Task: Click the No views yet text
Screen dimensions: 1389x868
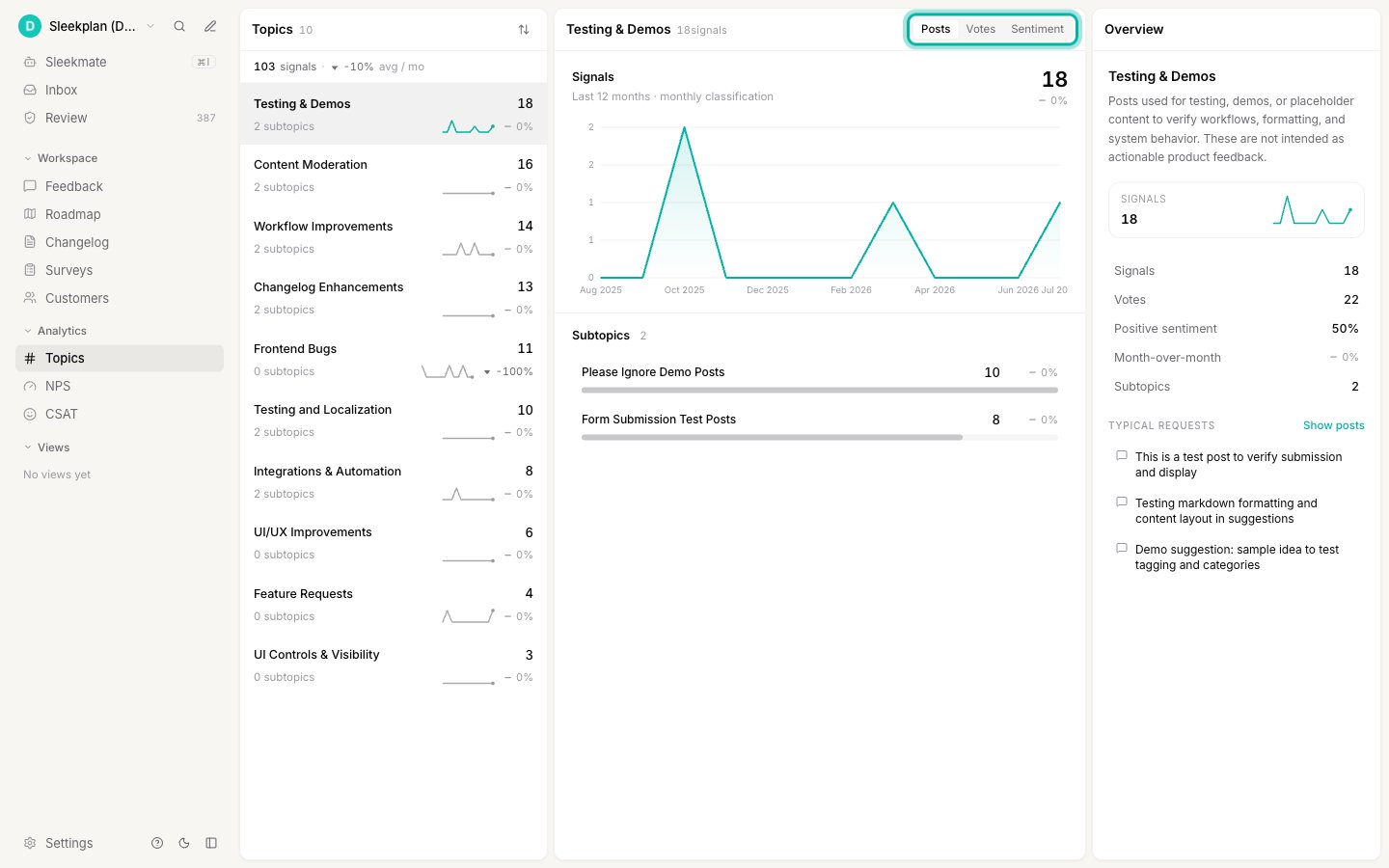Action: 57,475
